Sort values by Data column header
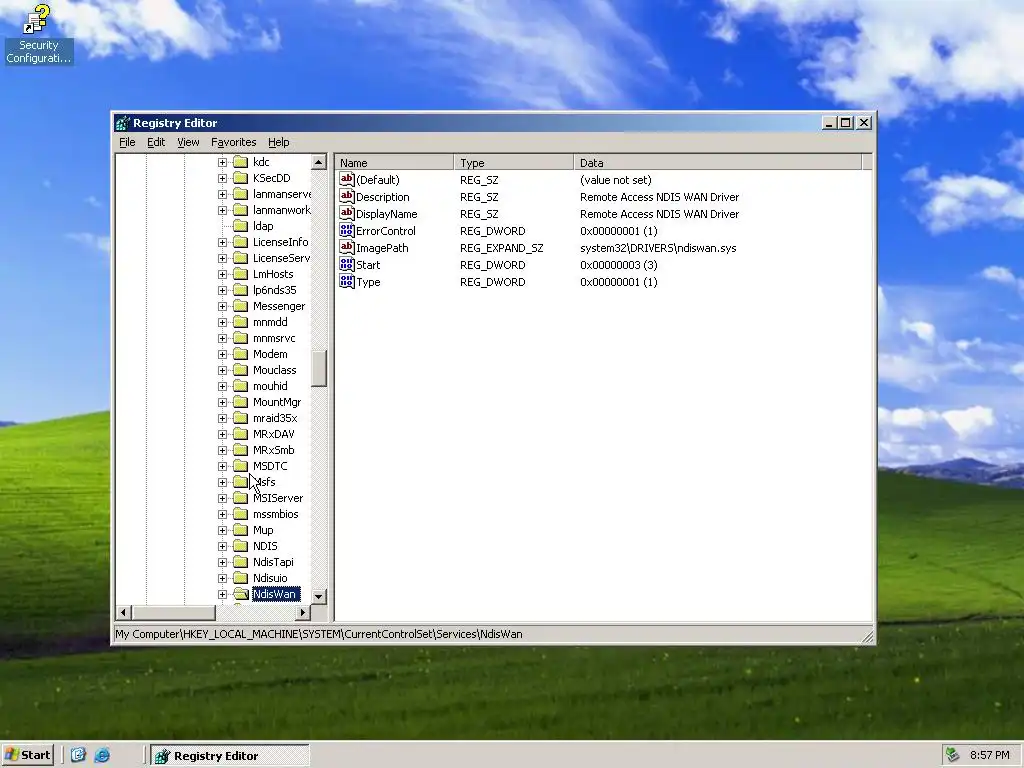 coord(718,163)
